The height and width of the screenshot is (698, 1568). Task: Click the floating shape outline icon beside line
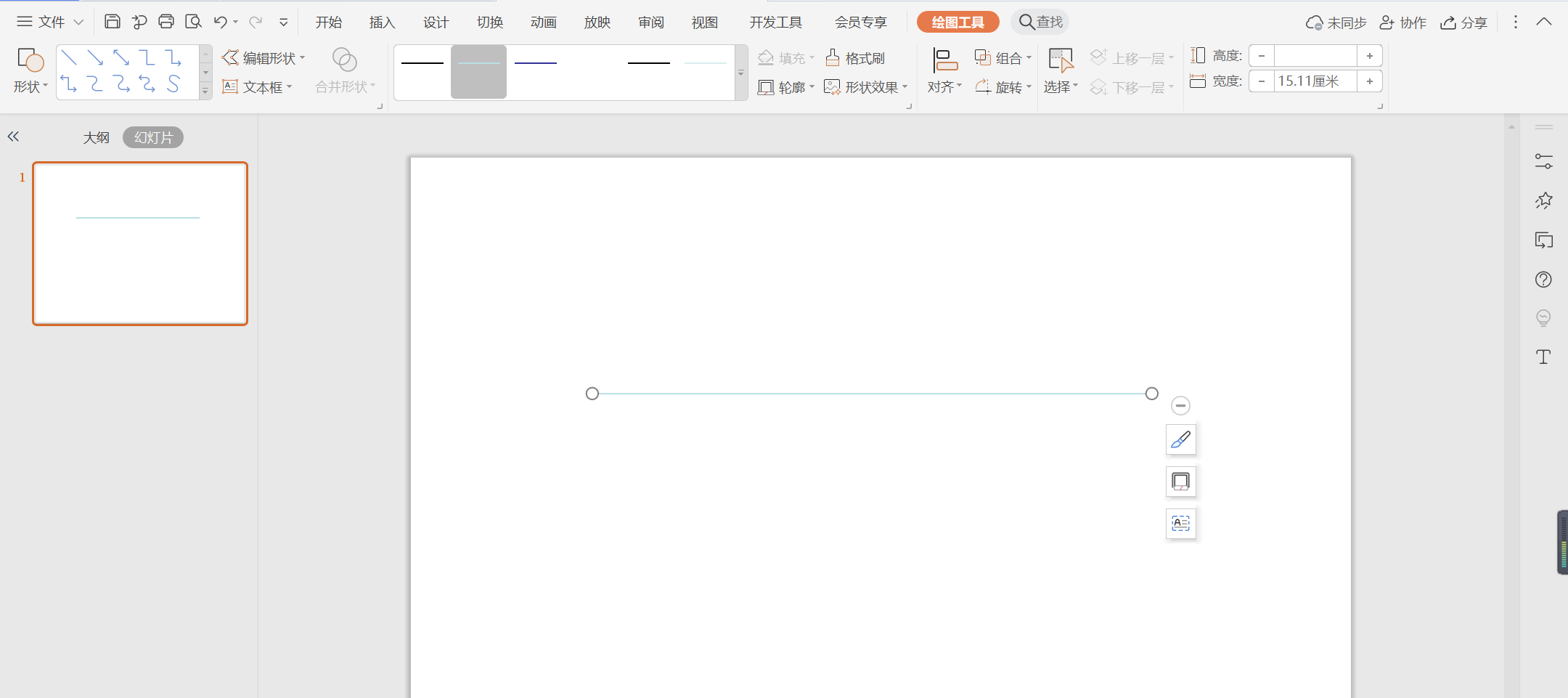[1180, 482]
